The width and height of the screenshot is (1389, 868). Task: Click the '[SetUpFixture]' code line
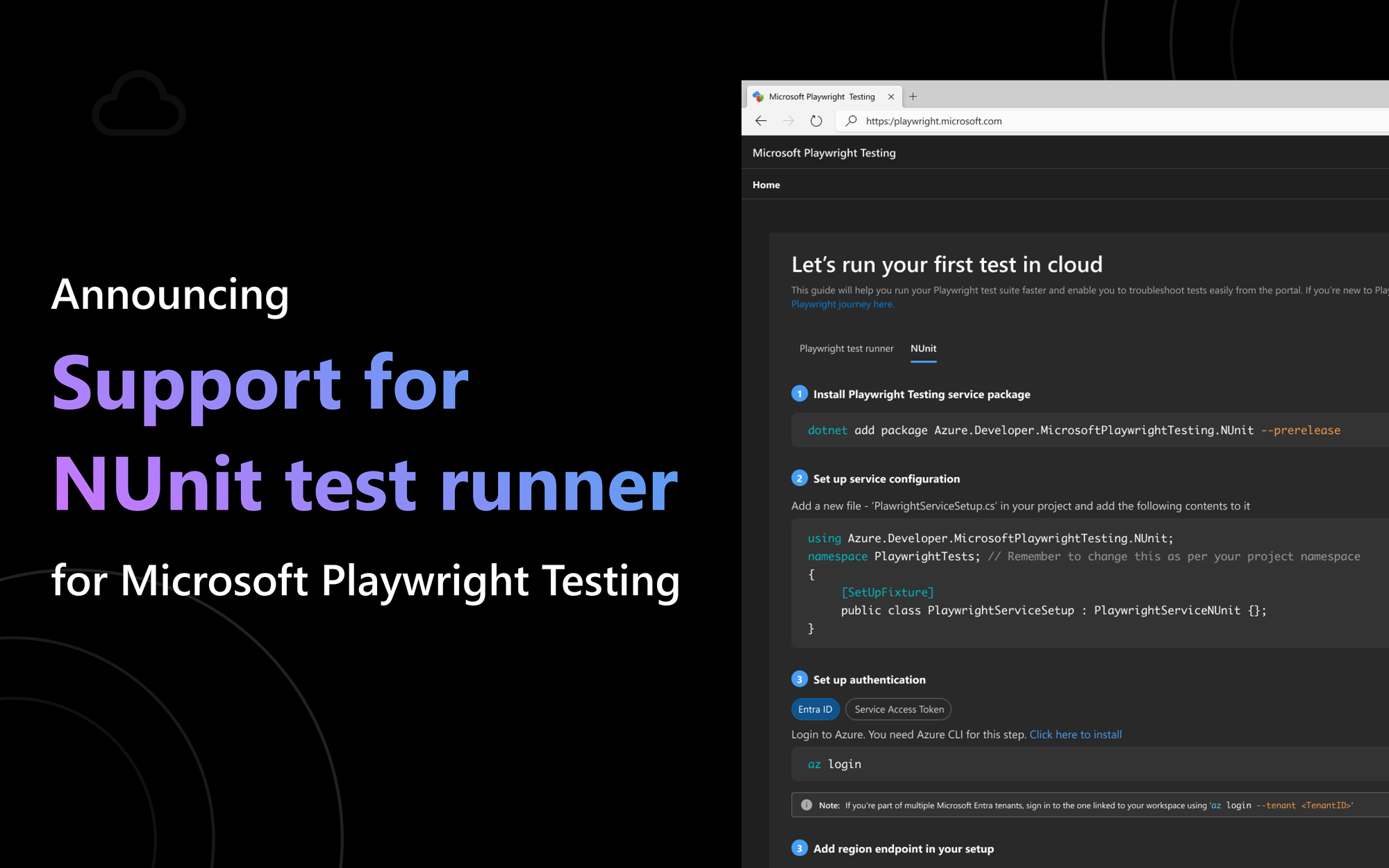pyautogui.click(x=887, y=592)
